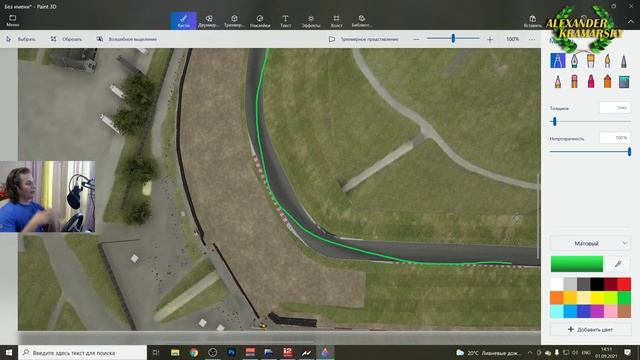Choose the bright red color swatch
Screen dimensions: 640x360
(624, 284)
